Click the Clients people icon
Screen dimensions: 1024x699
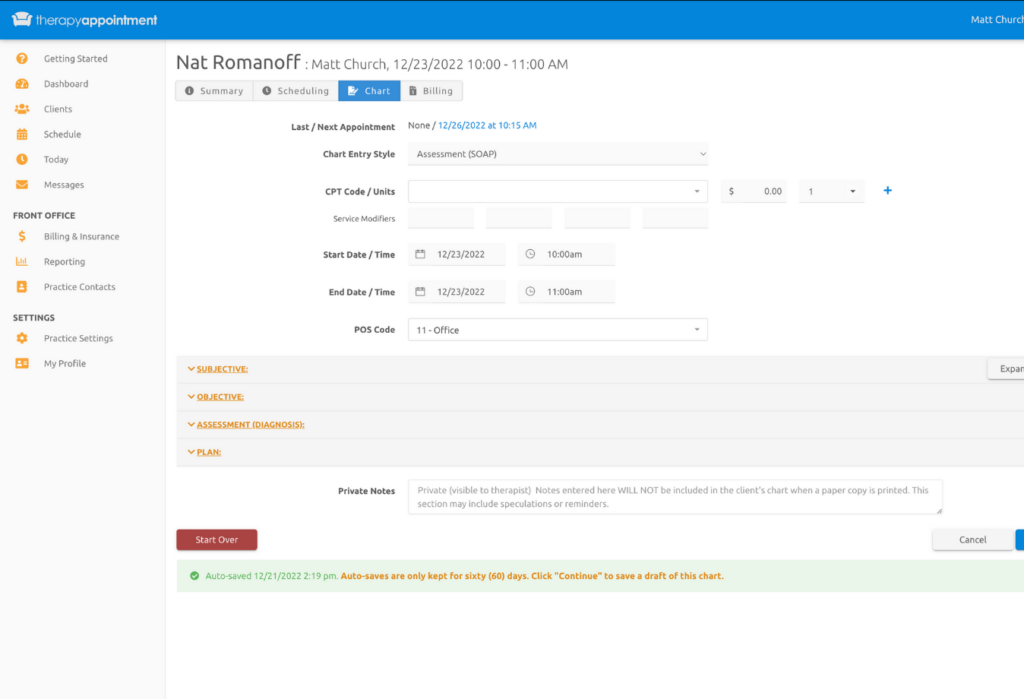(22, 109)
